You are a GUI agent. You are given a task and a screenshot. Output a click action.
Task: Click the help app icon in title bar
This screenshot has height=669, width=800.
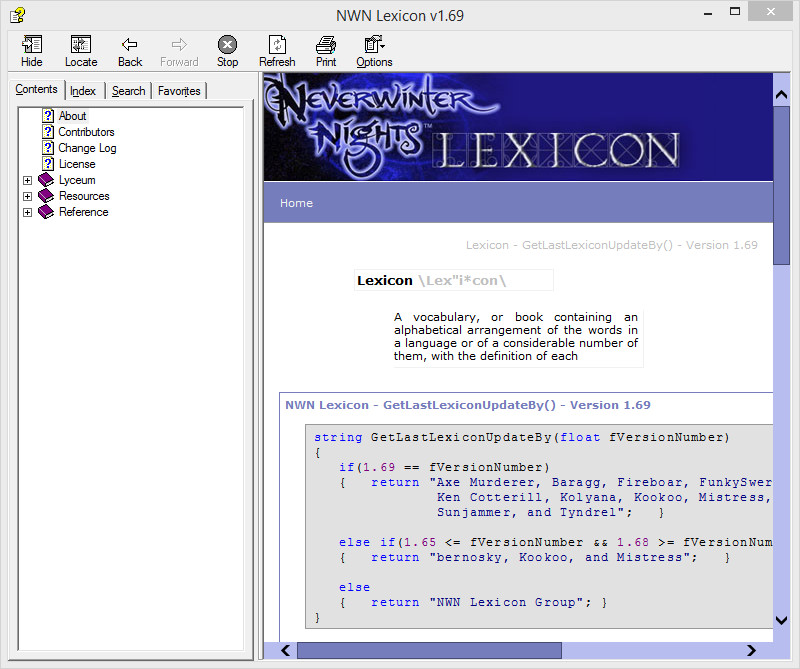17,15
